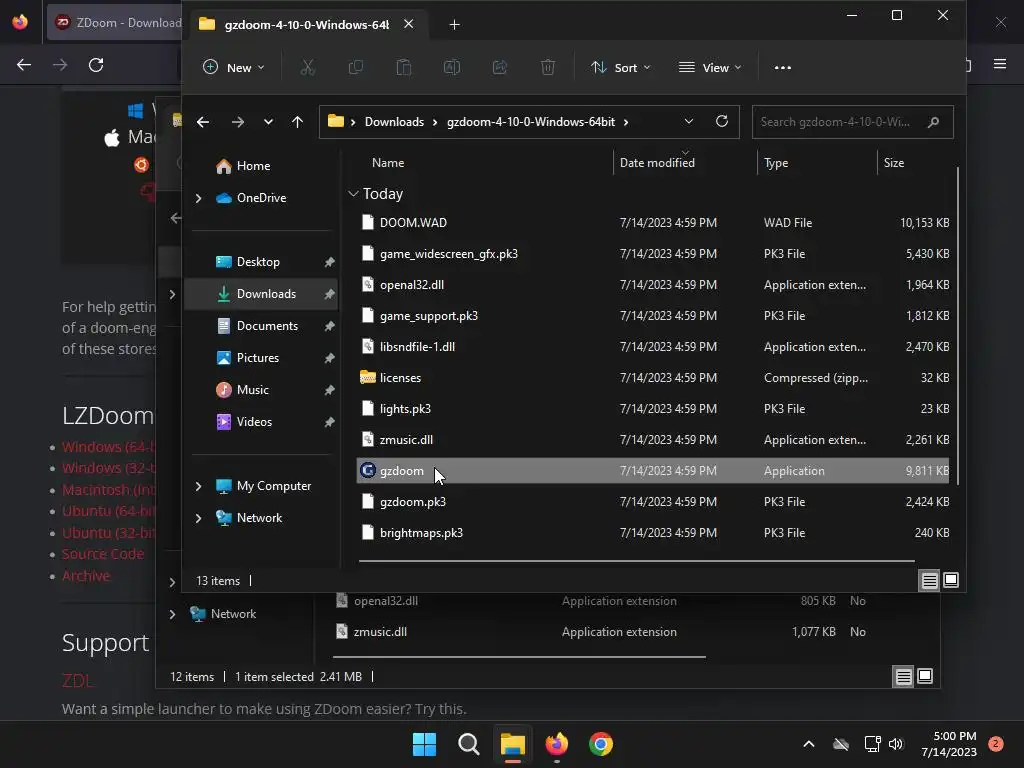Go up one folder level
The height and width of the screenshot is (768, 1024).
click(x=297, y=122)
